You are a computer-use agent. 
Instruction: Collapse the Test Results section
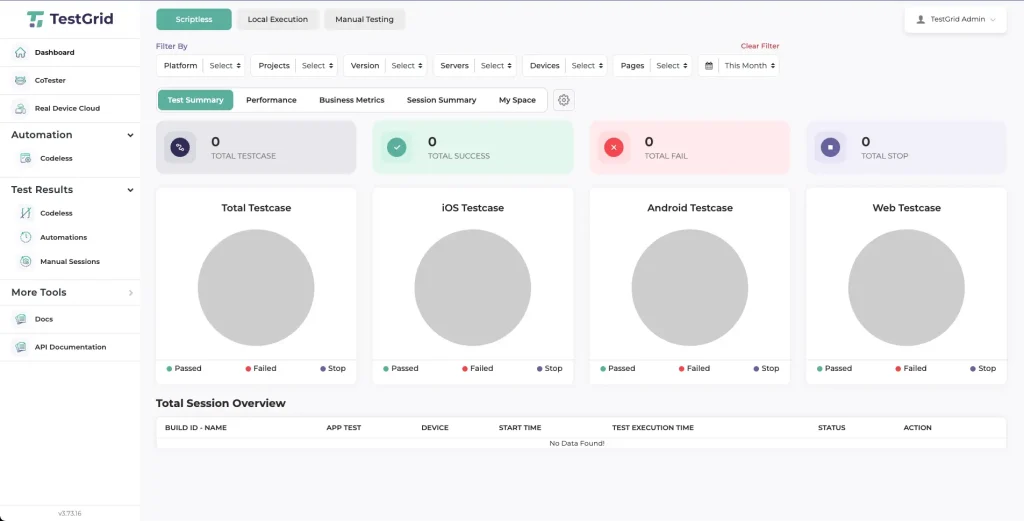pyautogui.click(x=130, y=190)
